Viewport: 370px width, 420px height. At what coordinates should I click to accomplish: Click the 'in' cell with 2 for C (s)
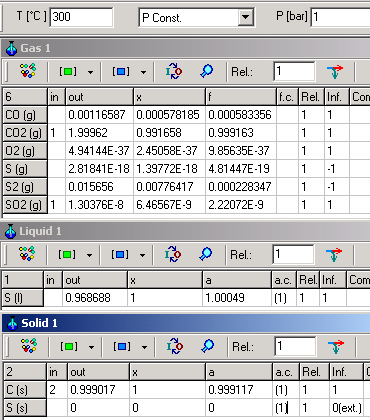tap(57, 389)
